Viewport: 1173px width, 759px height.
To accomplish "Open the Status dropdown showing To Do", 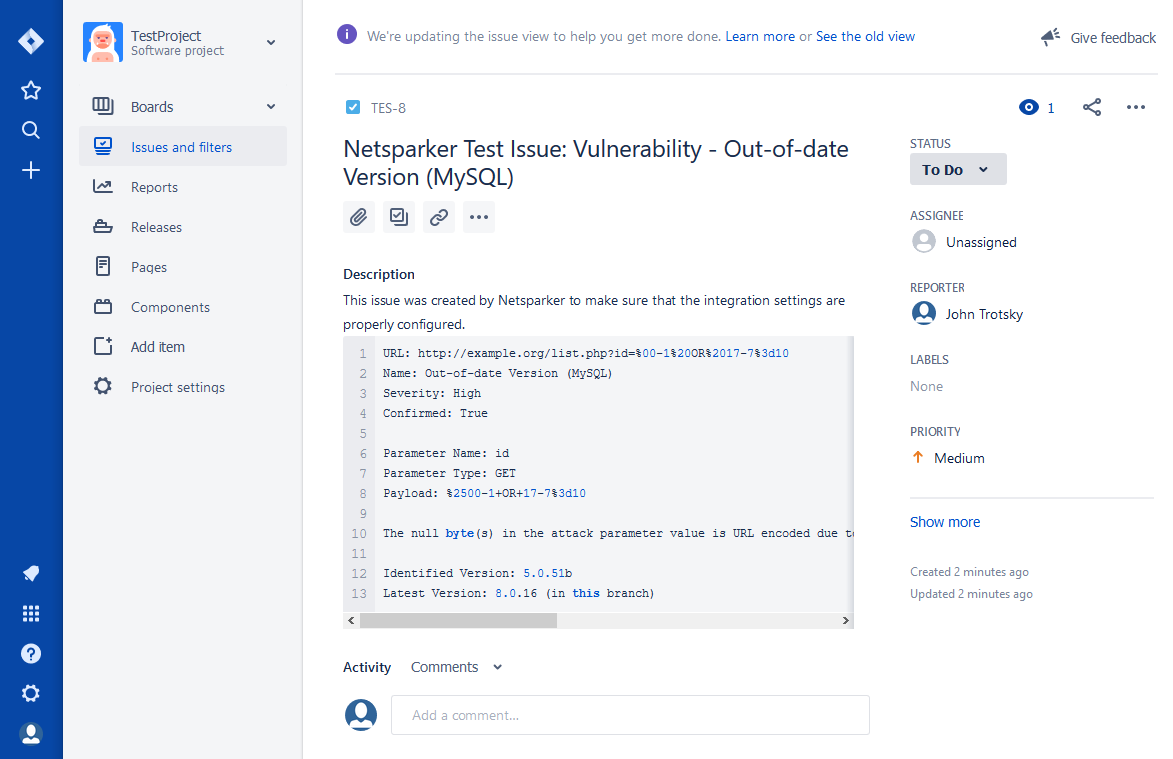I will pyautogui.click(x=957, y=169).
